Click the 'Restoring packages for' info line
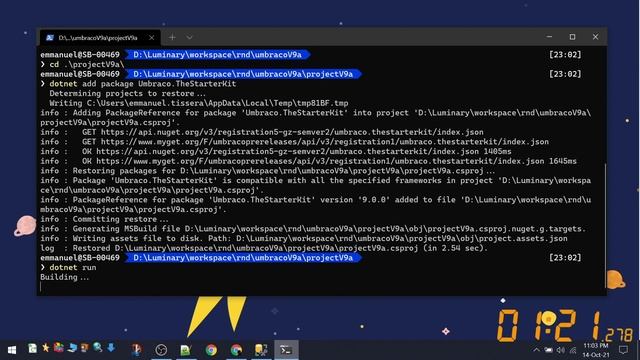 [267, 171]
